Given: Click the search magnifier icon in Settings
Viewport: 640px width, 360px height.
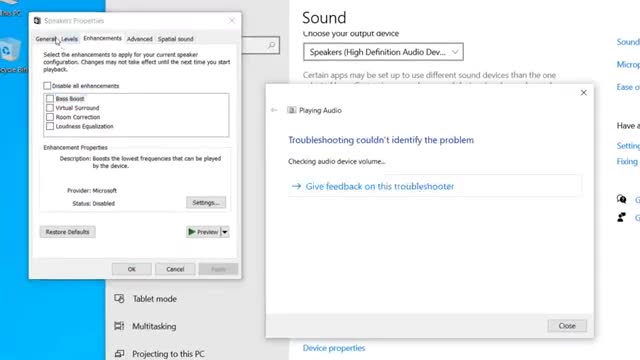Looking at the screenshot, I should pos(271,45).
